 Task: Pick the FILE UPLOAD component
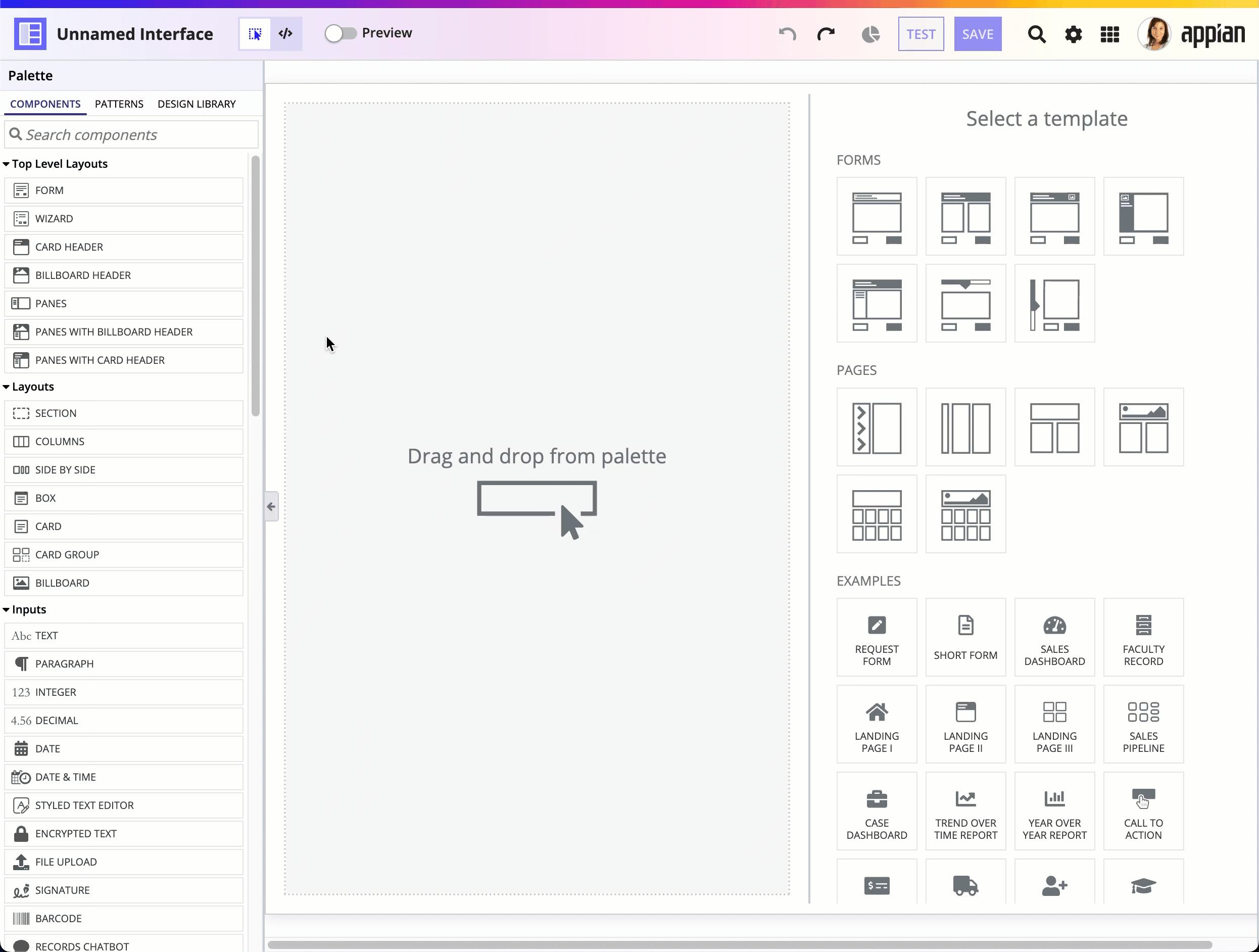click(x=123, y=862)
